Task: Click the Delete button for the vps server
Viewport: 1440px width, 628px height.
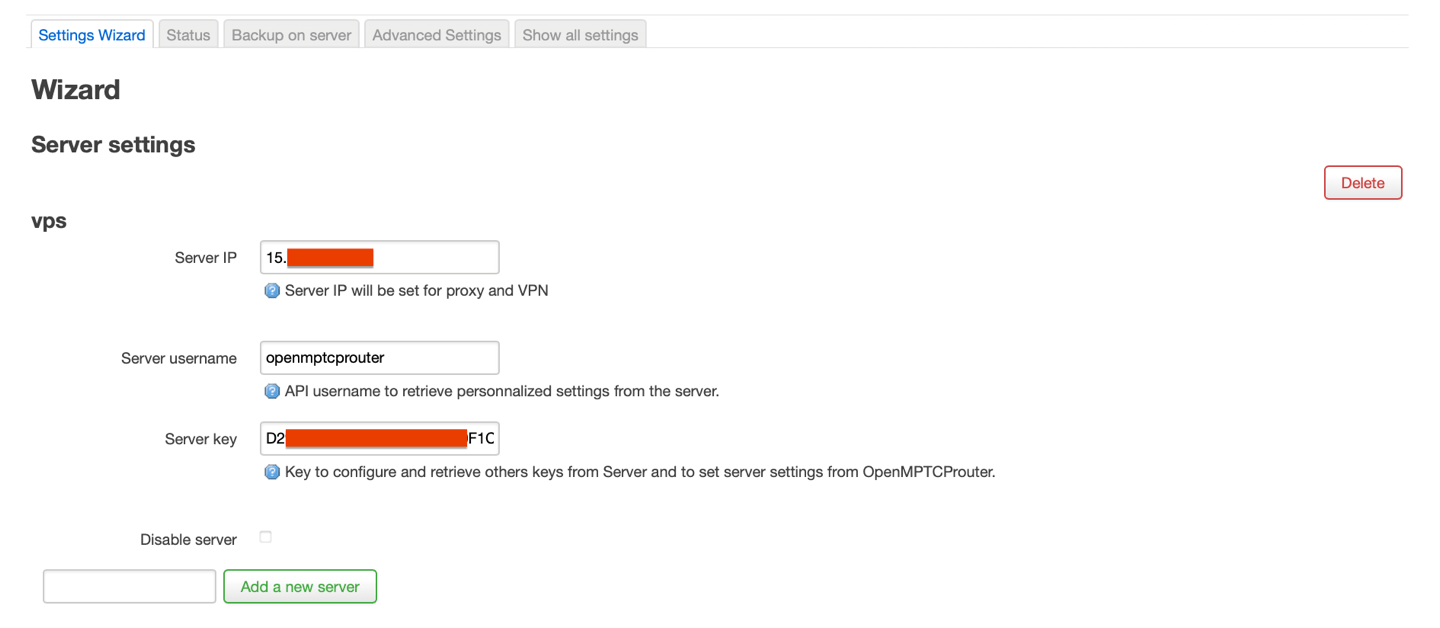Action: (1362, 182)
